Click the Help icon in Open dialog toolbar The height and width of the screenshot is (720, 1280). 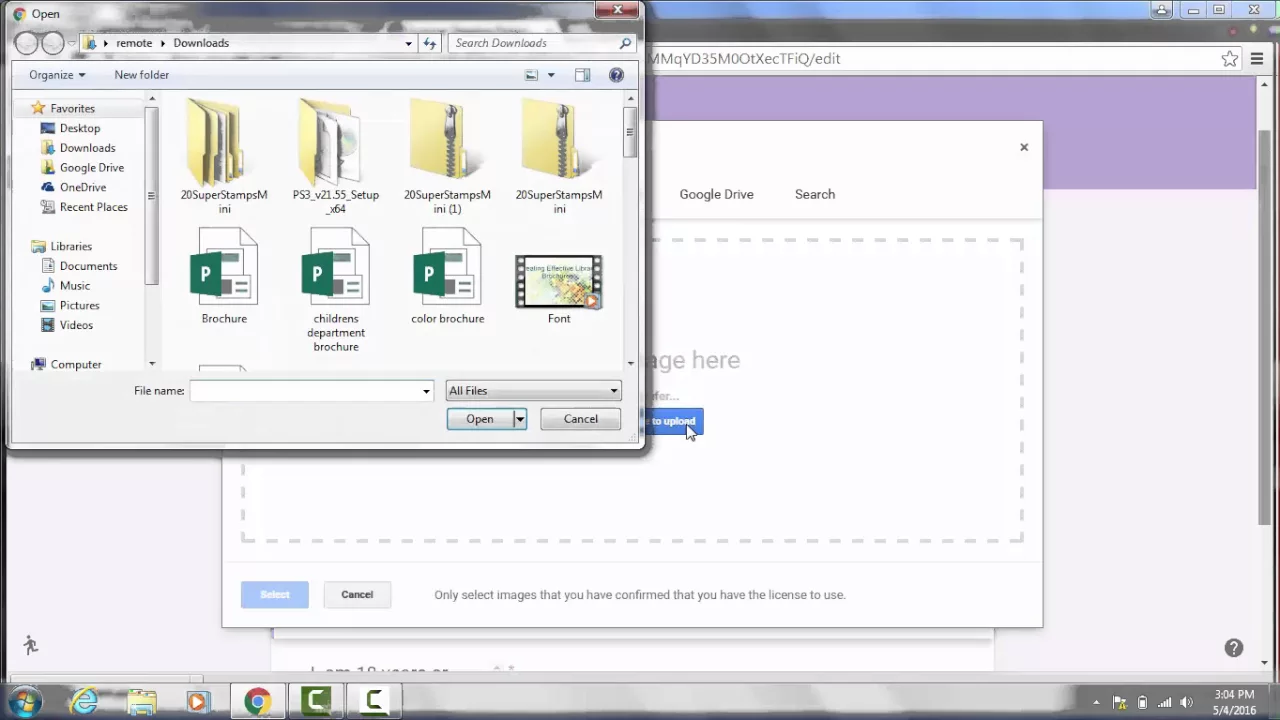coord(616,75)
